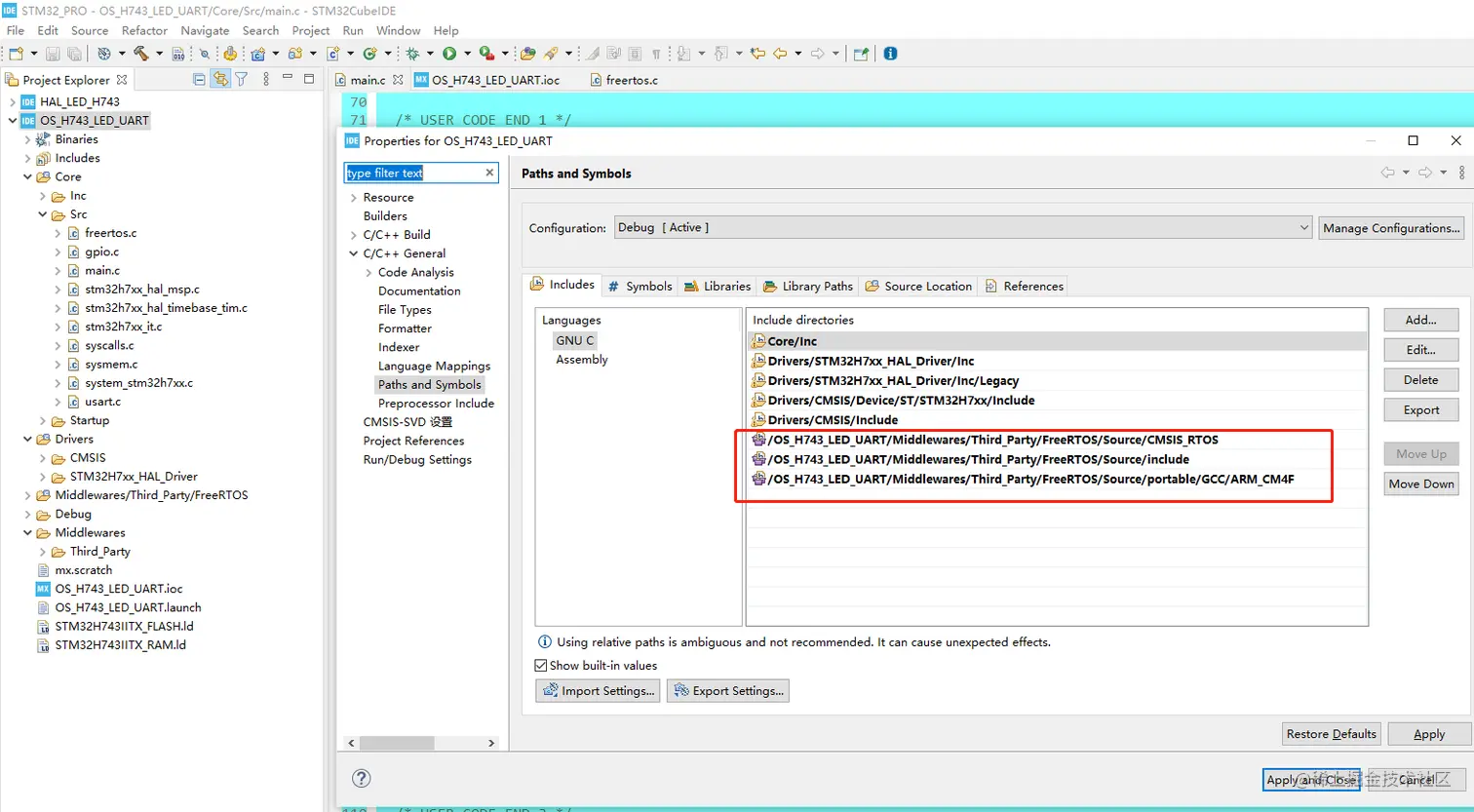Collapse the C/C++ General properties node
Image resolution: width=1474 pixels, height=812 pixels.
(x=353, y=253)
